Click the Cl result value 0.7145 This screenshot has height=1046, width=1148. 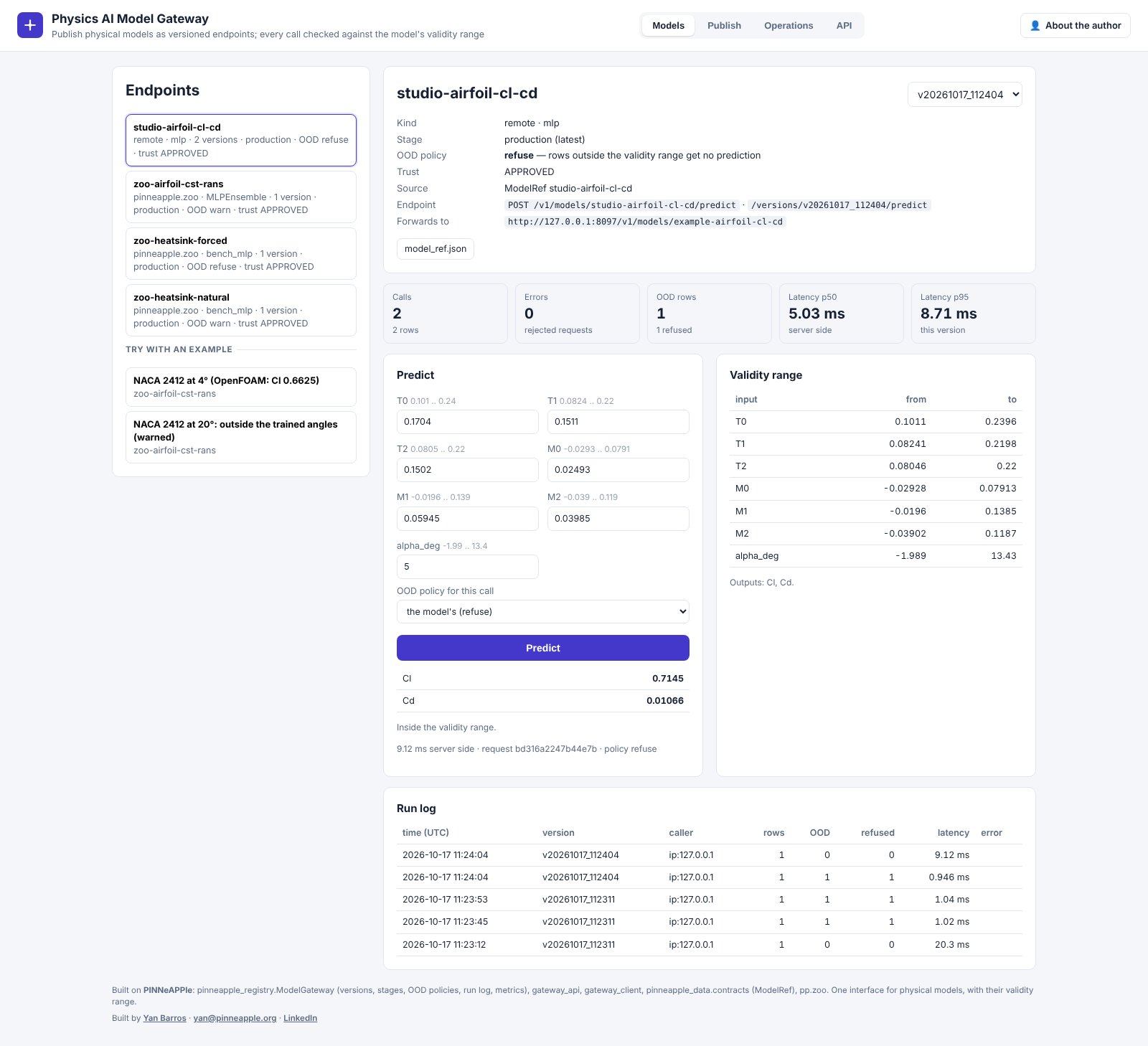click(x=668, y=679)
